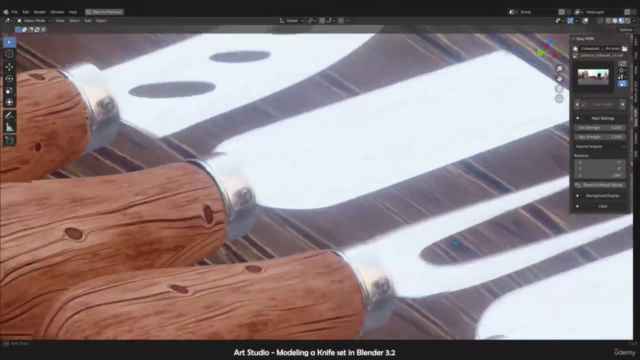
Task: Open the object visibility and selectability dropdown
Action: tap(560, 20)
